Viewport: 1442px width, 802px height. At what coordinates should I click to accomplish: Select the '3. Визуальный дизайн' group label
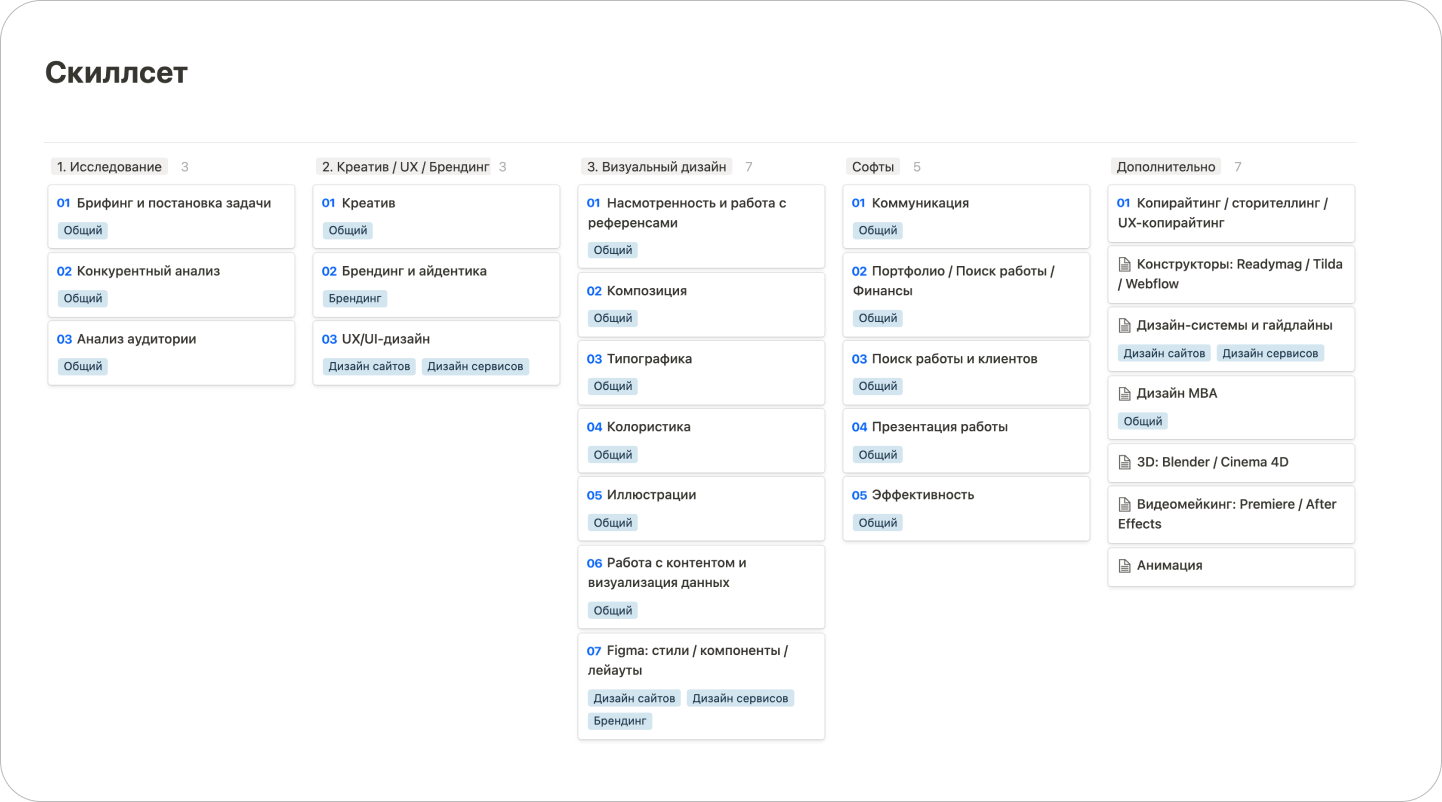pyautogui.click(x=656, y=167)
